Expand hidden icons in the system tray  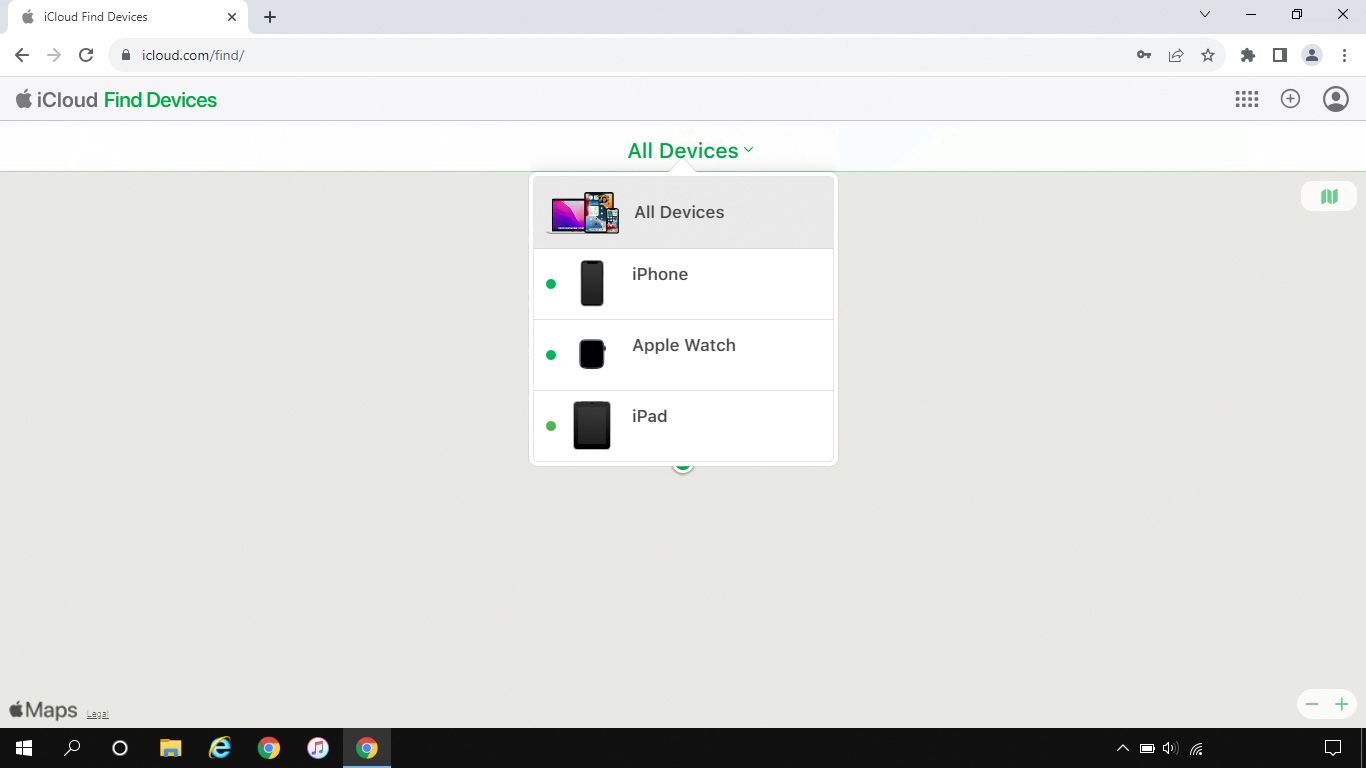(1122, 748)
